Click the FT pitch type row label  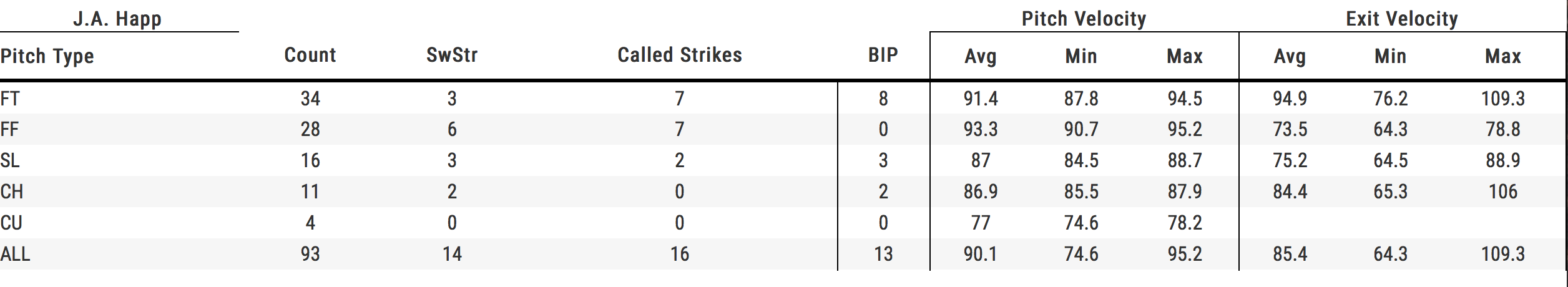10,99
